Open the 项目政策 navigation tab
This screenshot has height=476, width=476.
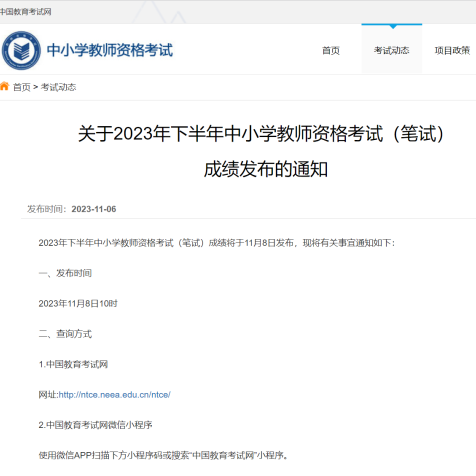(452, 51)
